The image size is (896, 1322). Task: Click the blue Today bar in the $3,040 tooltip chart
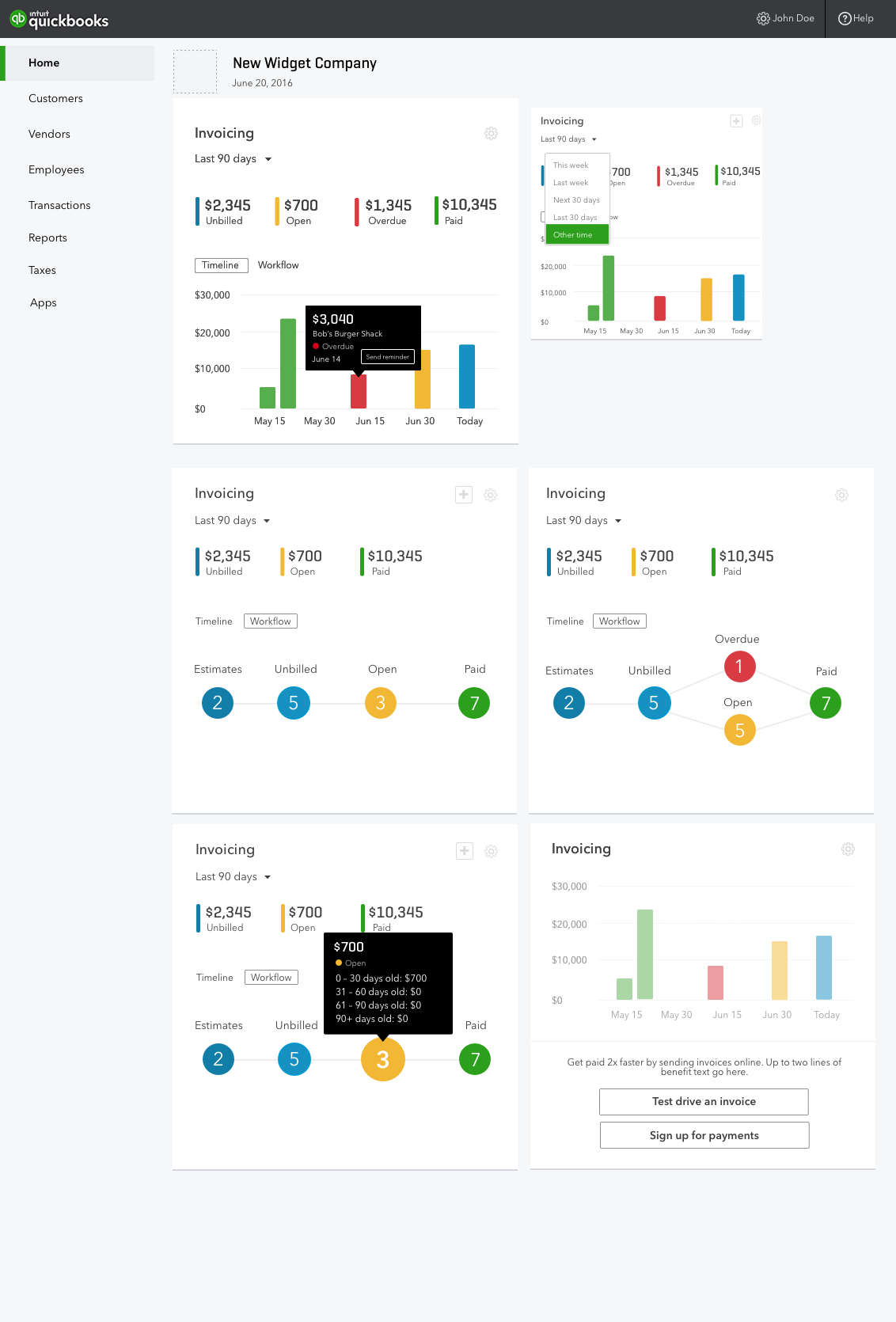point(467,377)
